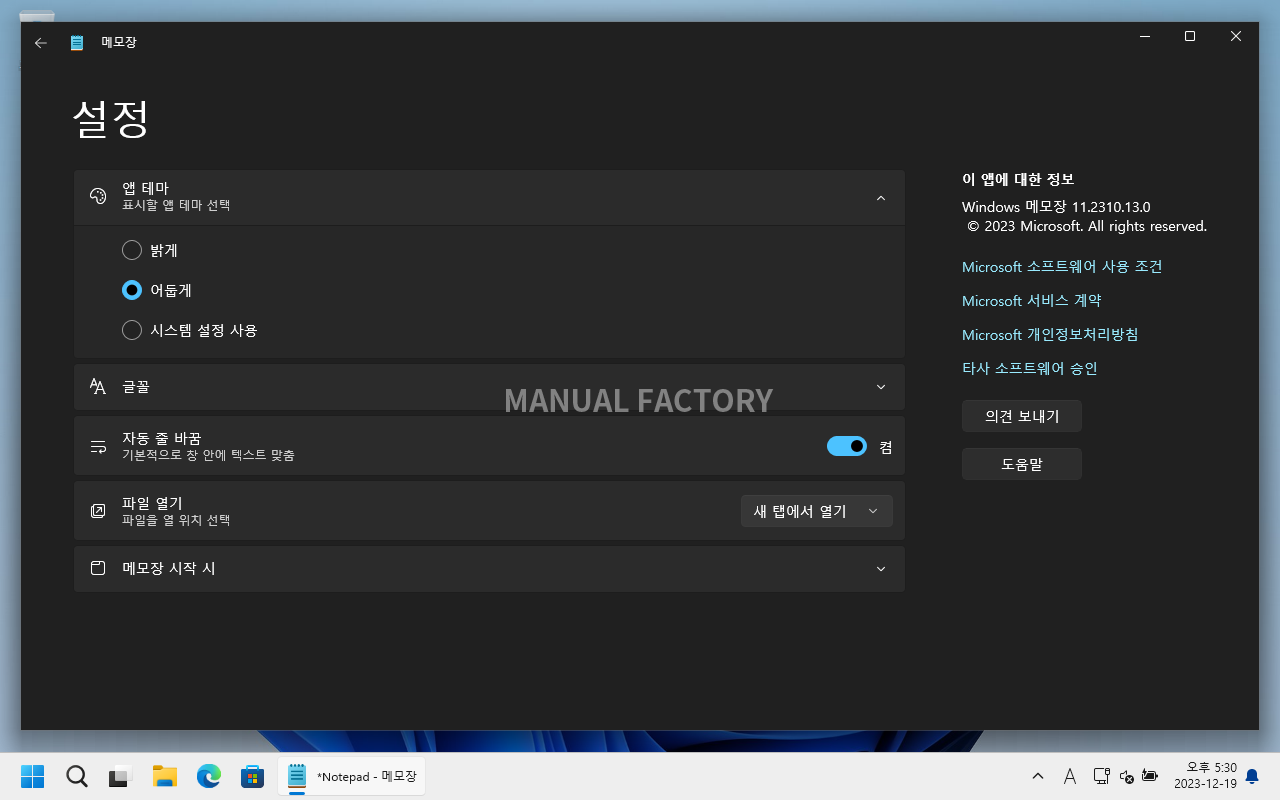Click the muted volume icon in tray

pos(1126,776)
